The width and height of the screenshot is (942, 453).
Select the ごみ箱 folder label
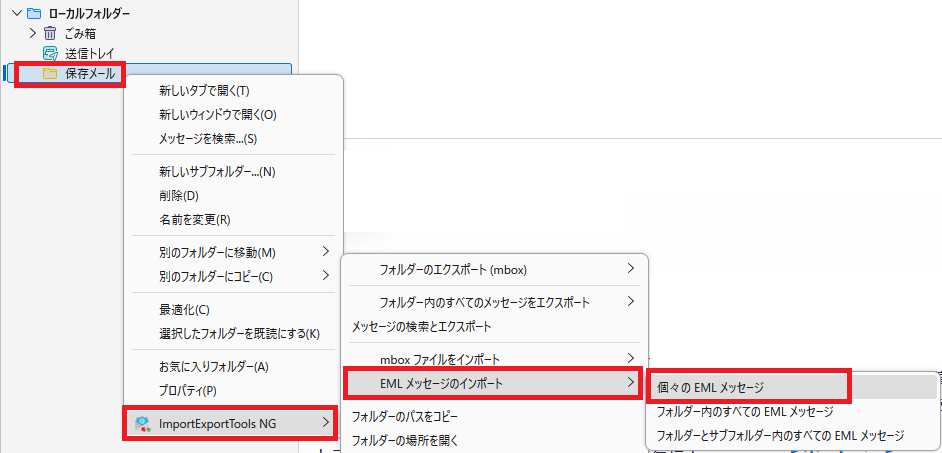point(81,33)
